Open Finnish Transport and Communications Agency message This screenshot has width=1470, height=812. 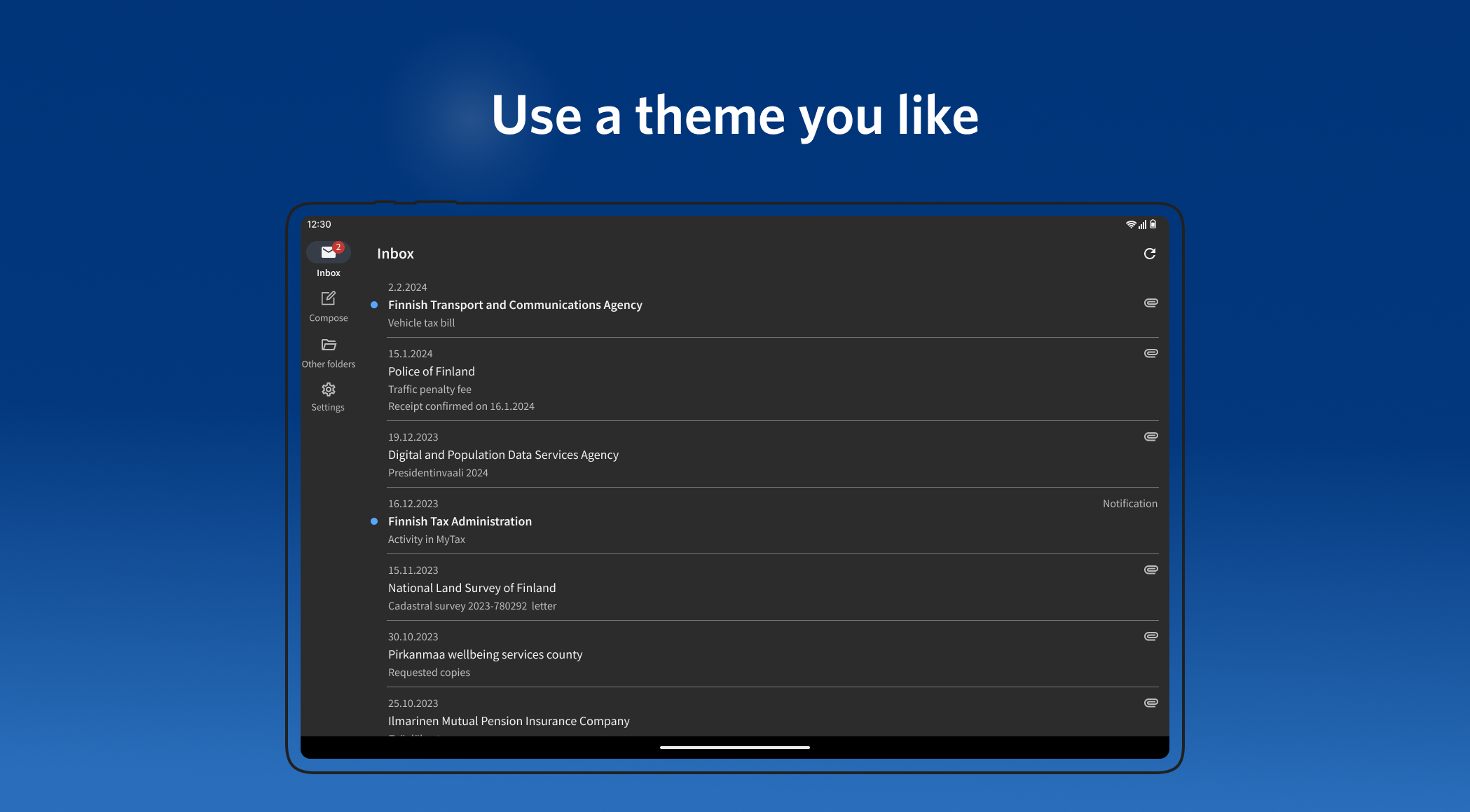tap(515, 305)
